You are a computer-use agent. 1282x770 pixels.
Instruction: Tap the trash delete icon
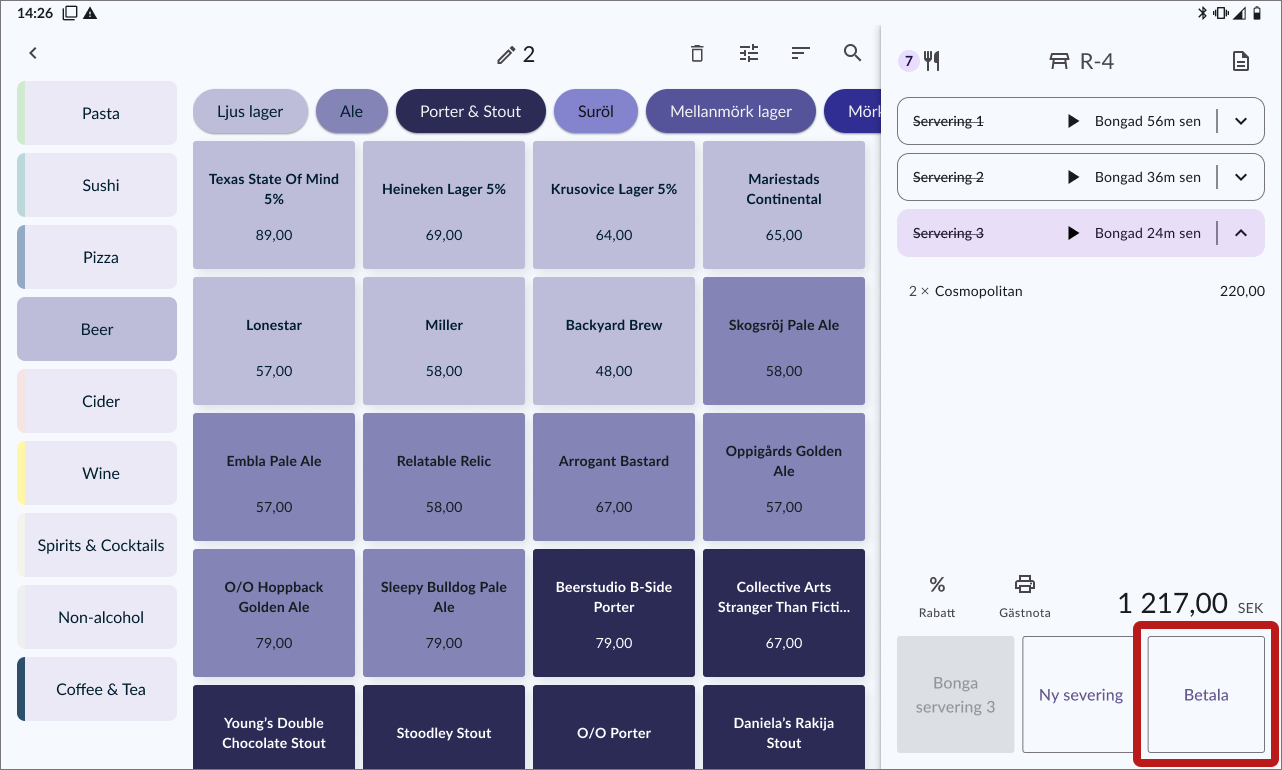point(697,53)
